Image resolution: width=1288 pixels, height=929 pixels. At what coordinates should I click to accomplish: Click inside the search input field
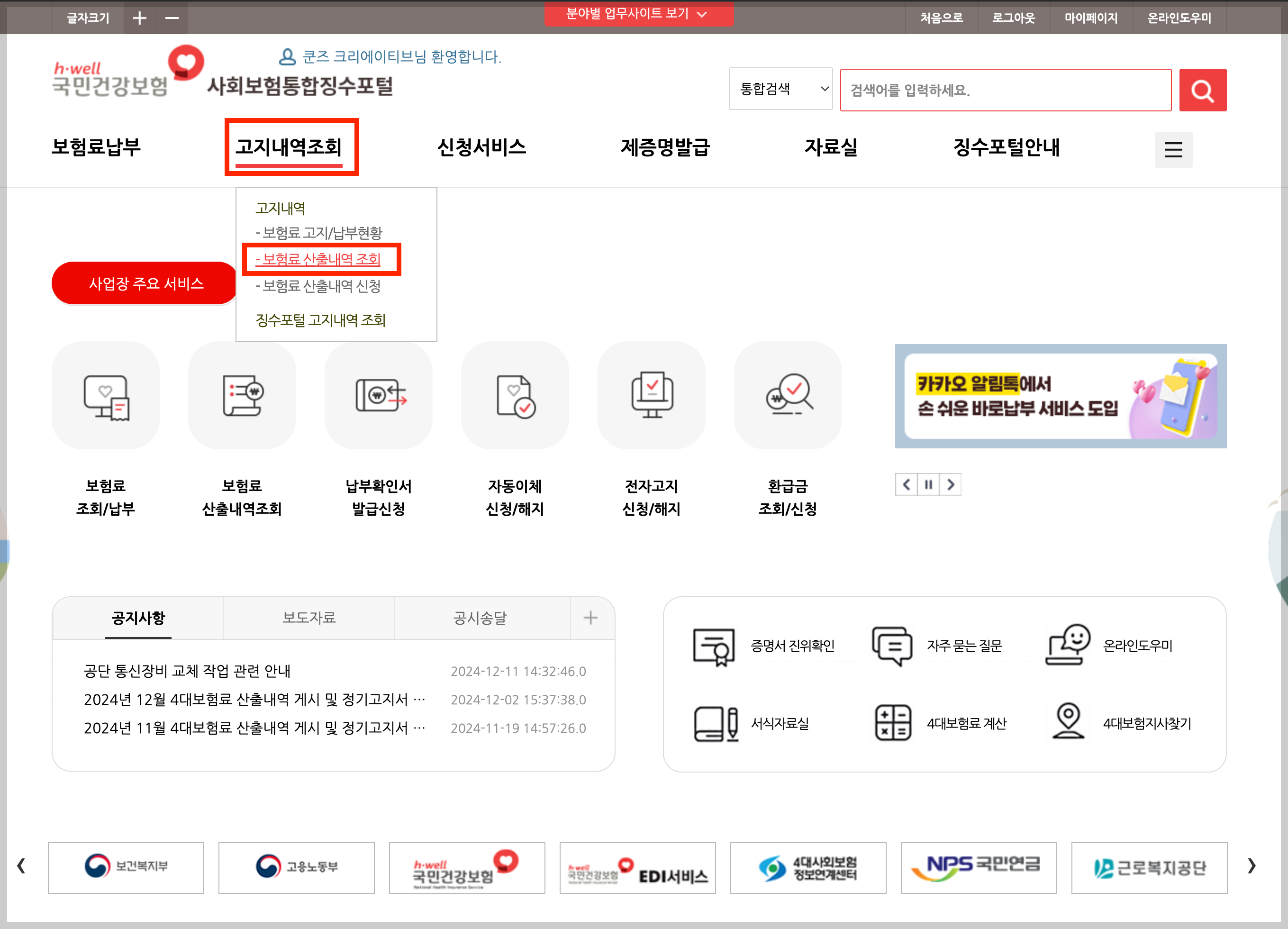pyautogui.click(x=1005, y=90)
